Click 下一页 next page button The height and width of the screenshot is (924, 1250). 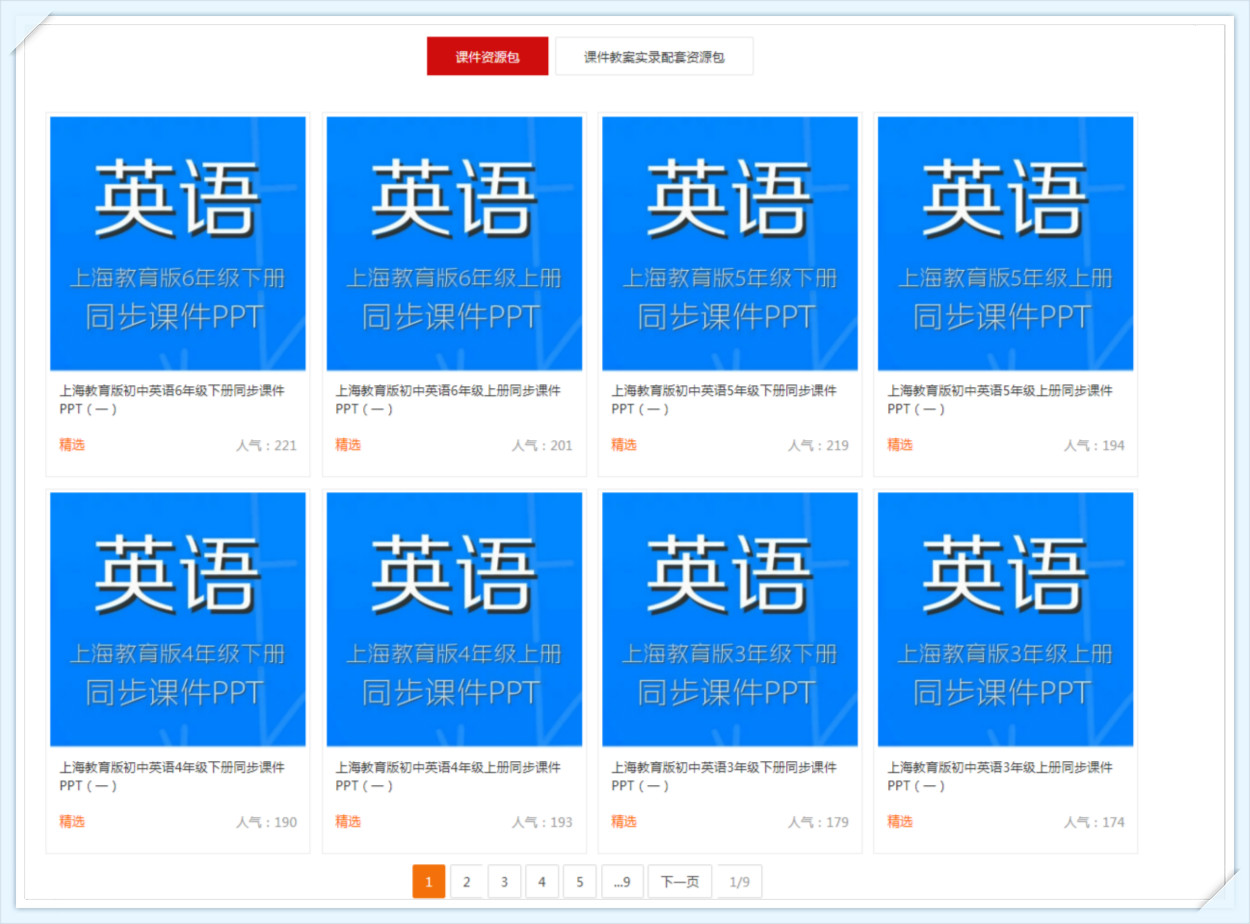point(680,882)
